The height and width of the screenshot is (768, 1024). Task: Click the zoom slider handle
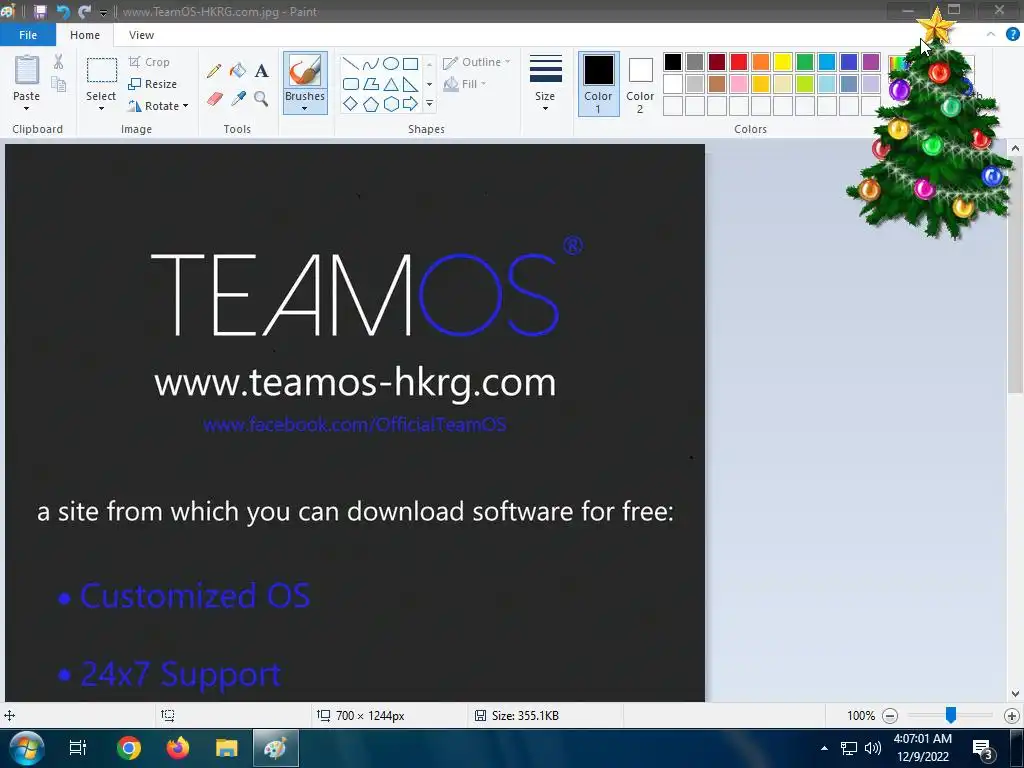[x=951, y=715]
